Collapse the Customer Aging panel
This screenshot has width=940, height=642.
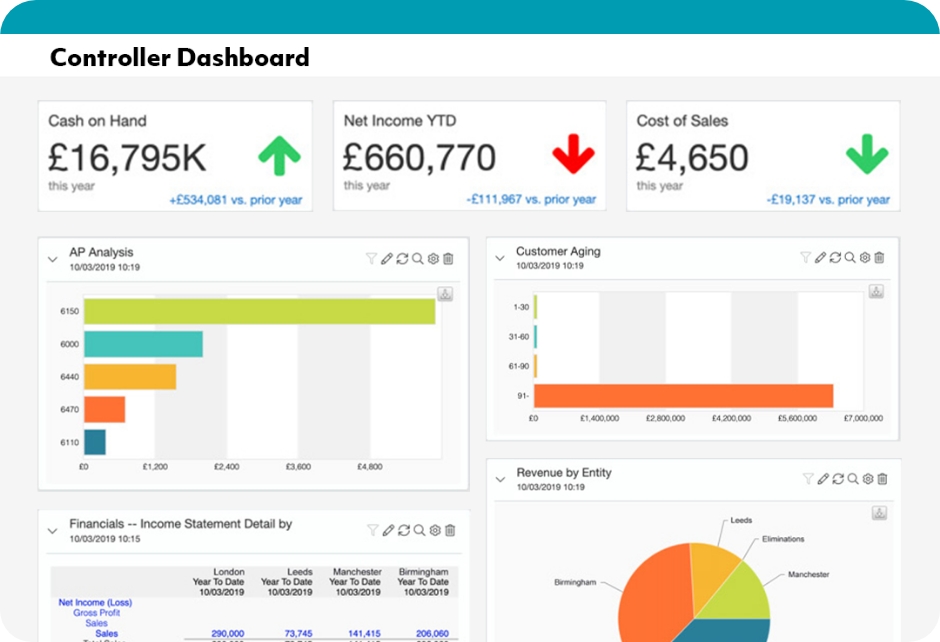point(500,259)
